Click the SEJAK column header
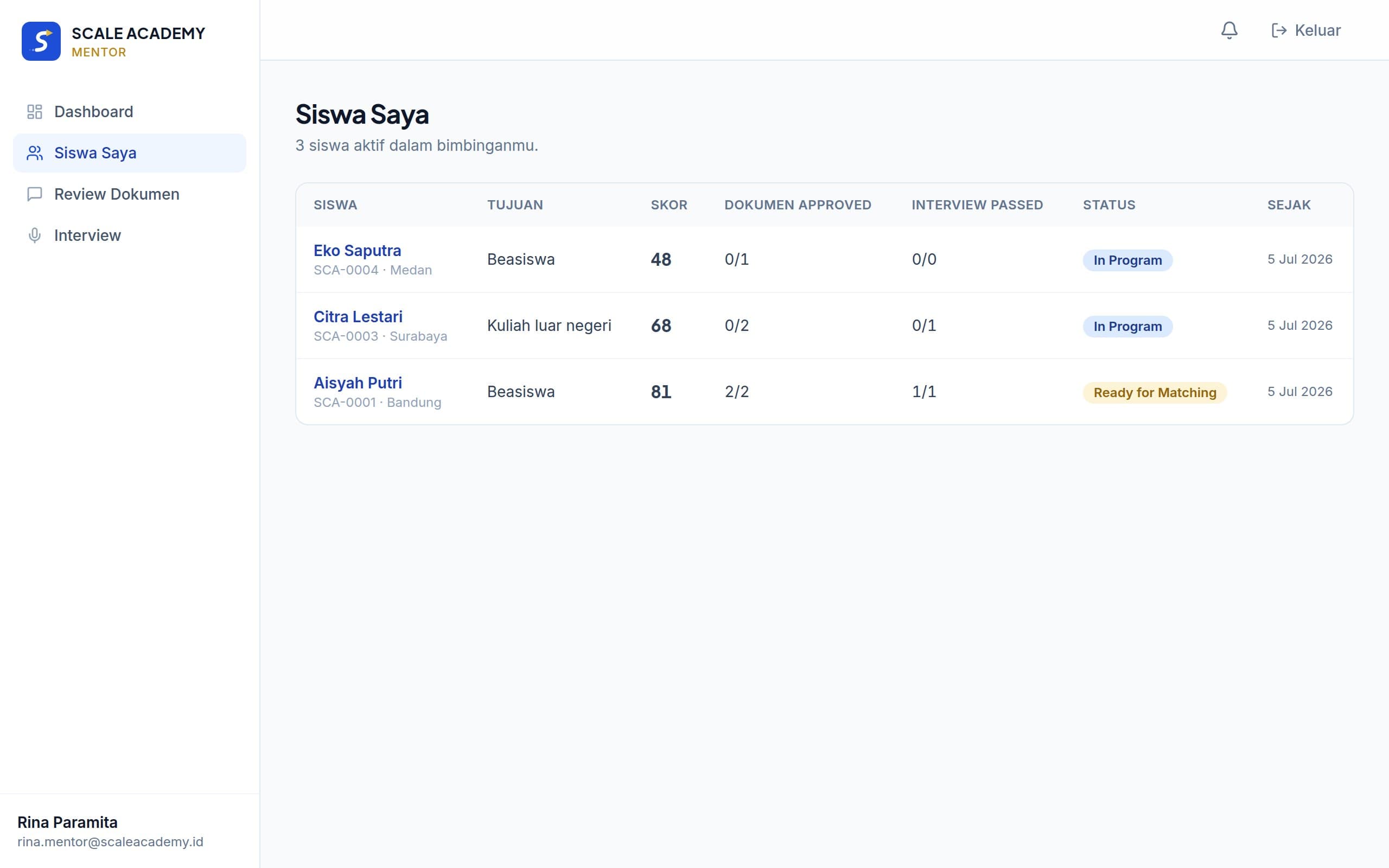 click(x=1289, y=205)
